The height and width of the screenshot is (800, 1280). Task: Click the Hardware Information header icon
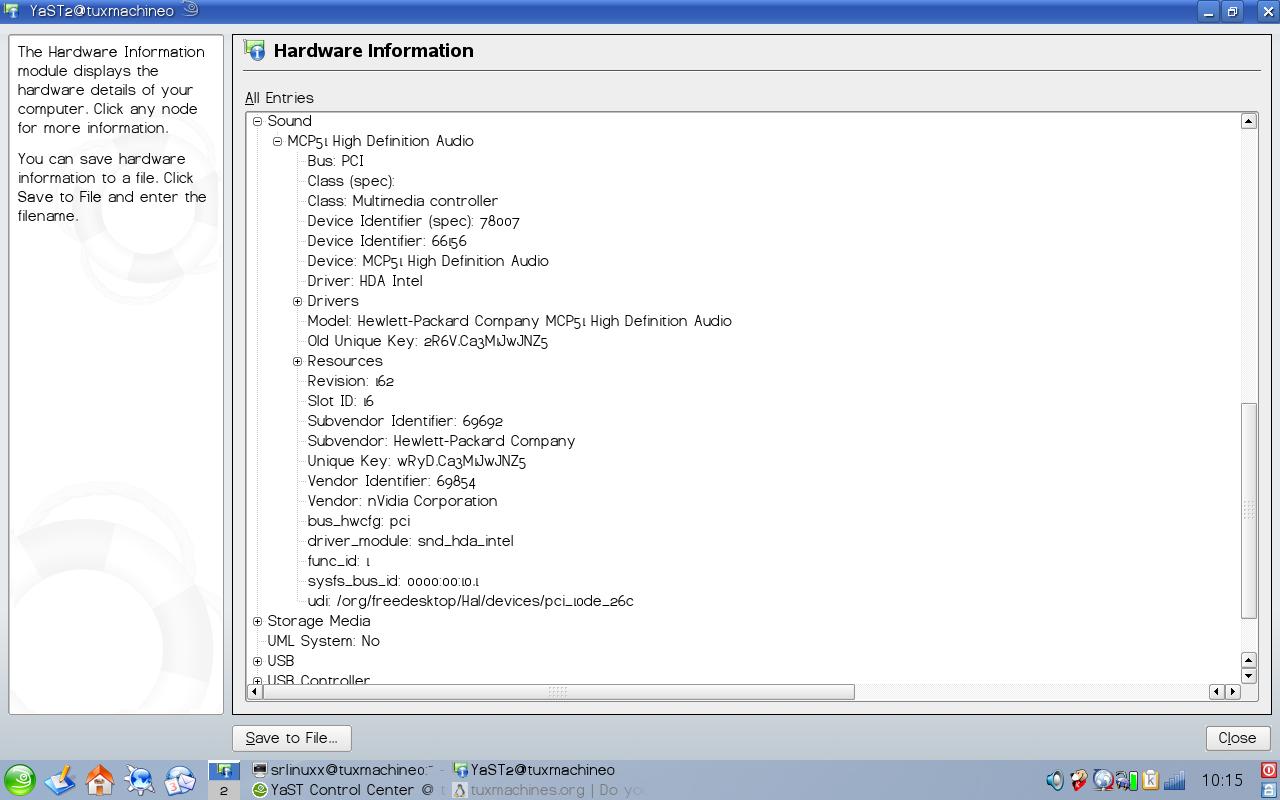(x=255, y=51)
